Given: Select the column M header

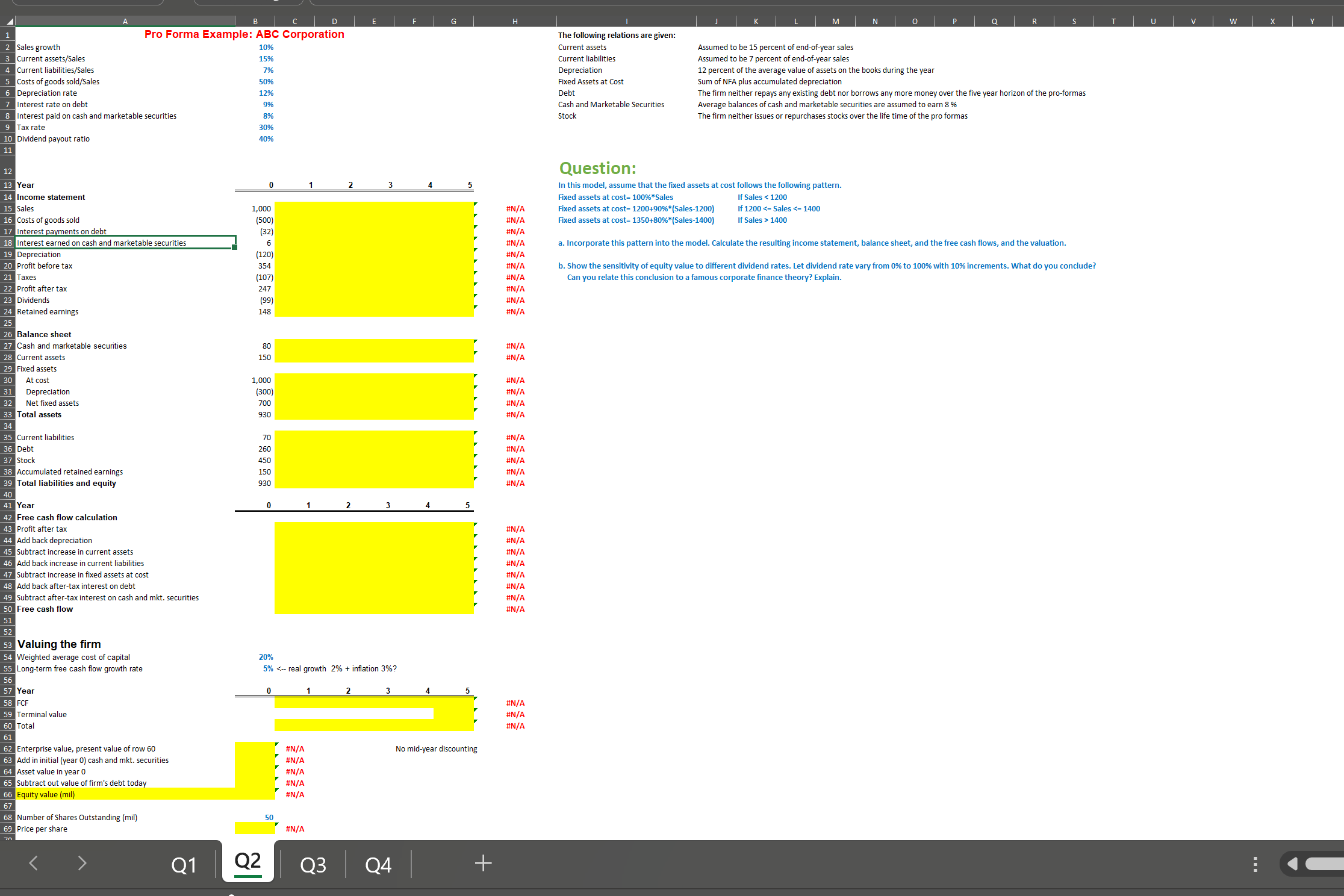Looking at the screenshot, I should pos(835,22).
